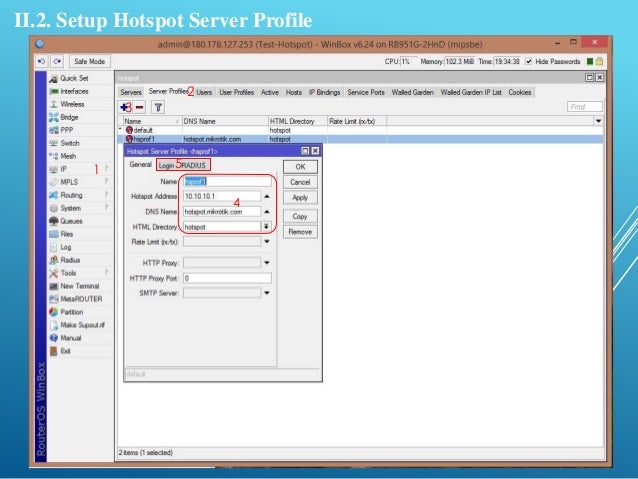Click Exit in sidebar
This screenshot has width=638, height=479.
[65, 351]
